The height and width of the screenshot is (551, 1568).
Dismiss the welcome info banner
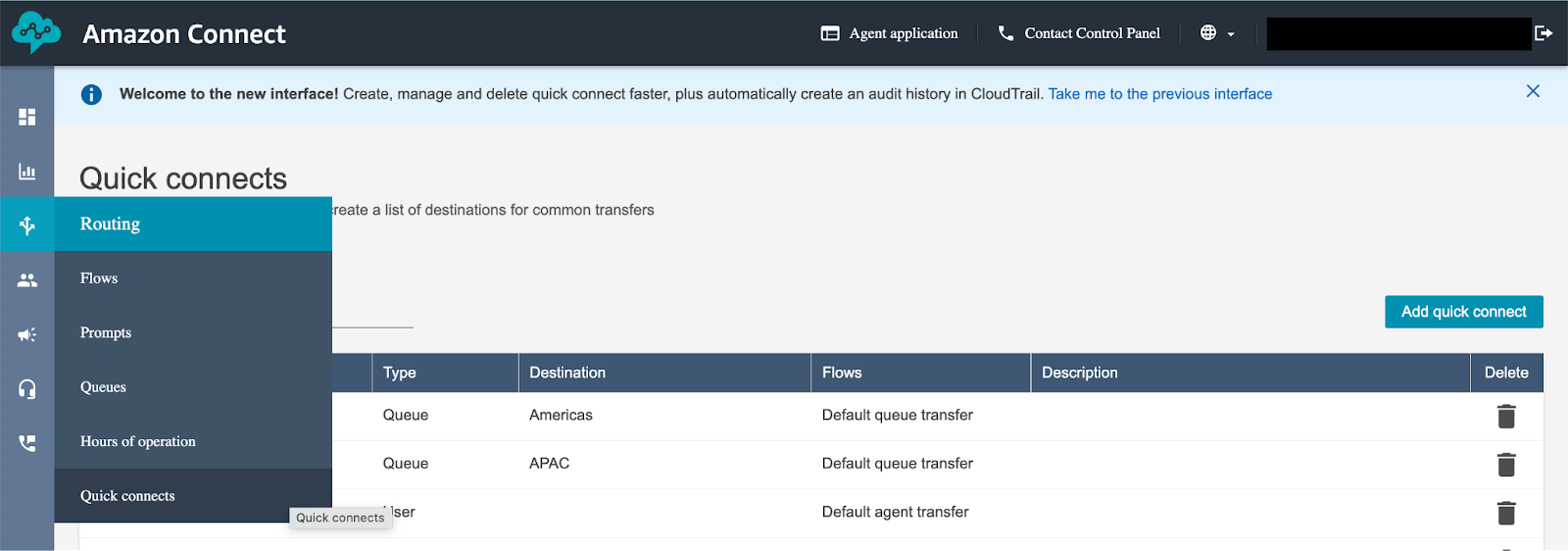[1533, 91]
